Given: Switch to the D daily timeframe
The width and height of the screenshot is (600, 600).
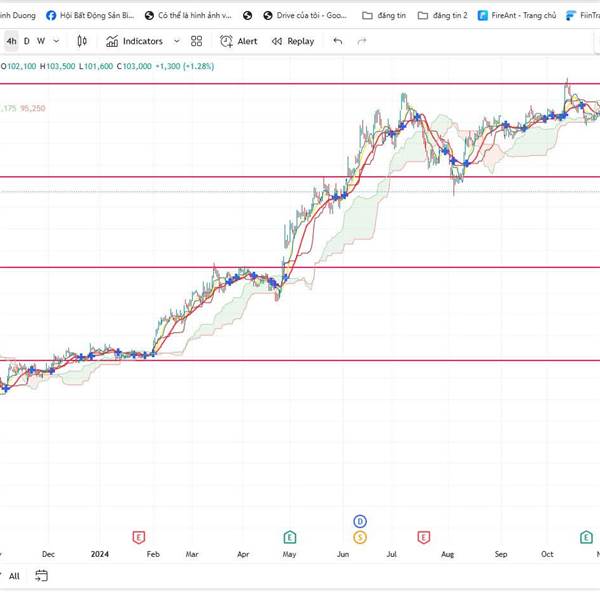Looking at the screenshot, I should pos(27,41).
